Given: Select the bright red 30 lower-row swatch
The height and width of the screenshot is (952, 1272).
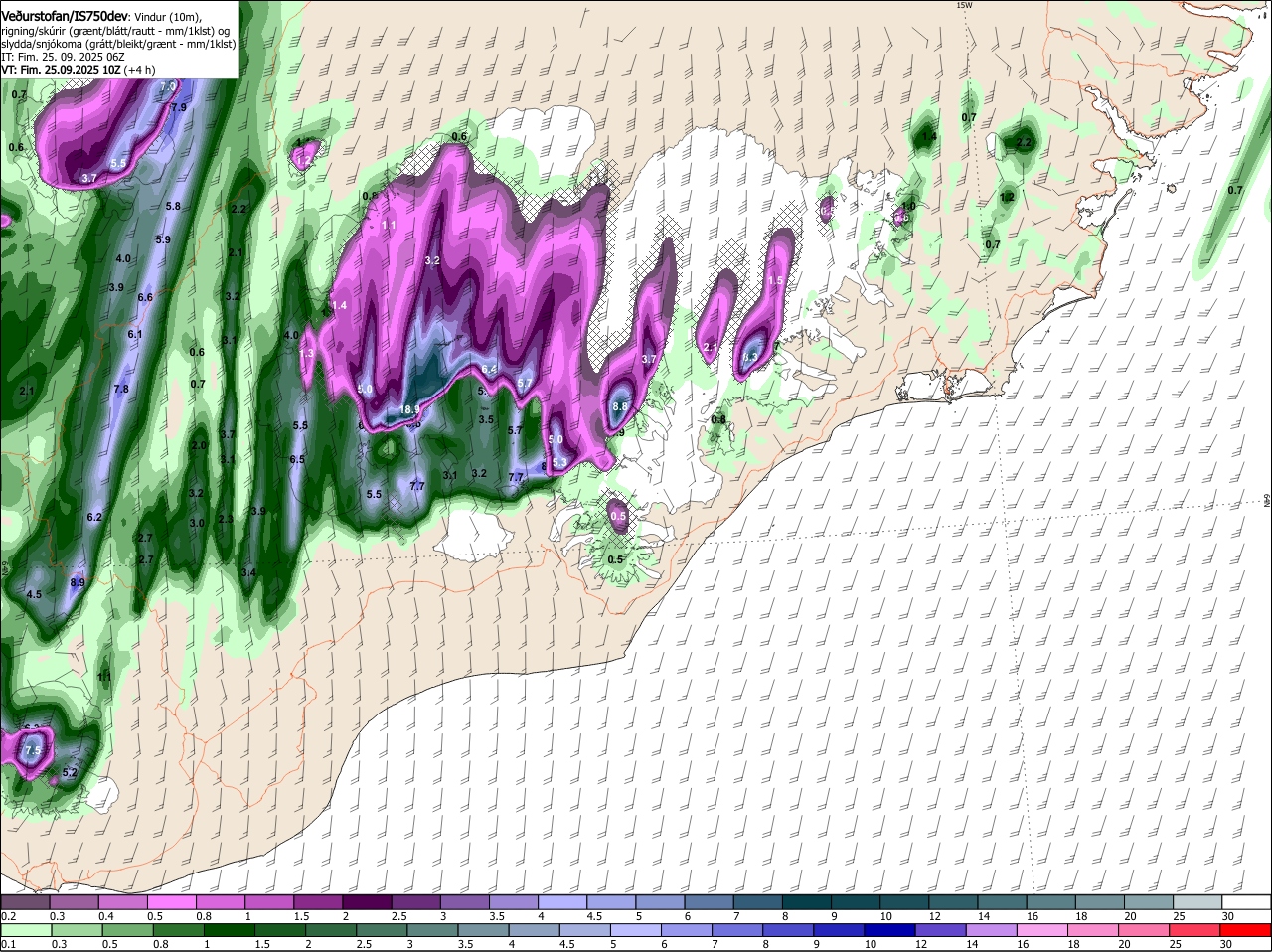Looking at the screenshot, I should click(x=1246, y=930).
